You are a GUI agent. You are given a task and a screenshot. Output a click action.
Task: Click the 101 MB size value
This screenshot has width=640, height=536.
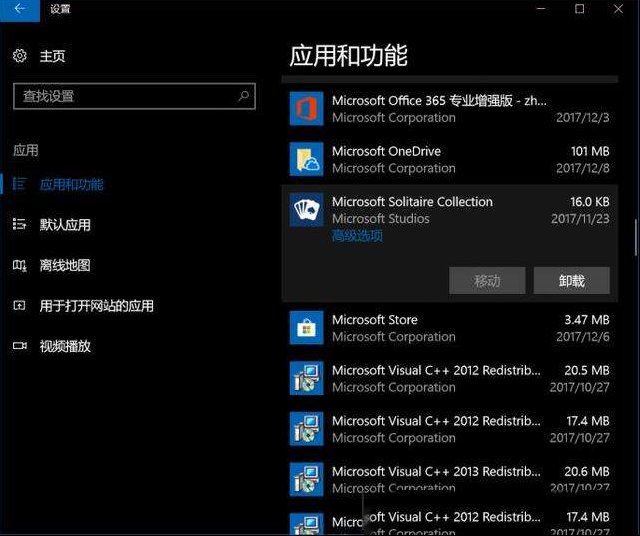click(590, 151)
